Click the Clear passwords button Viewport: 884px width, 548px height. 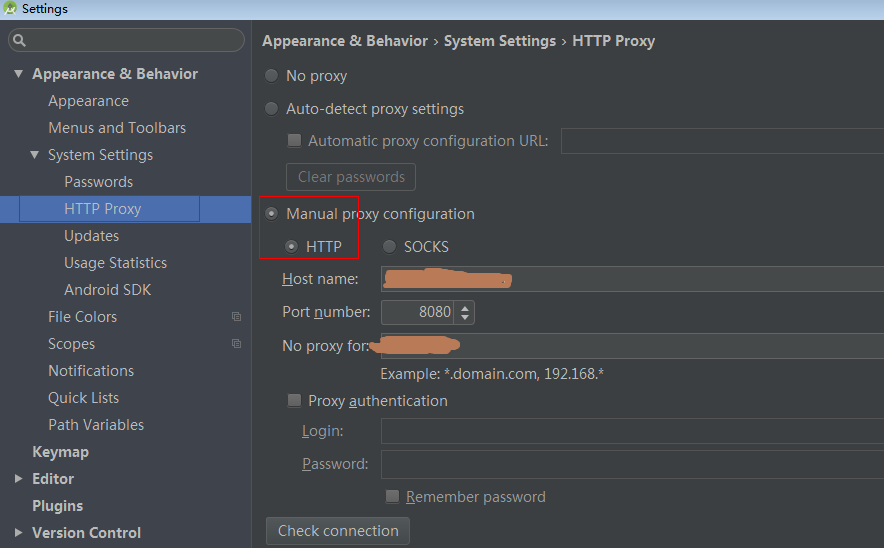[x=351, y=177]
